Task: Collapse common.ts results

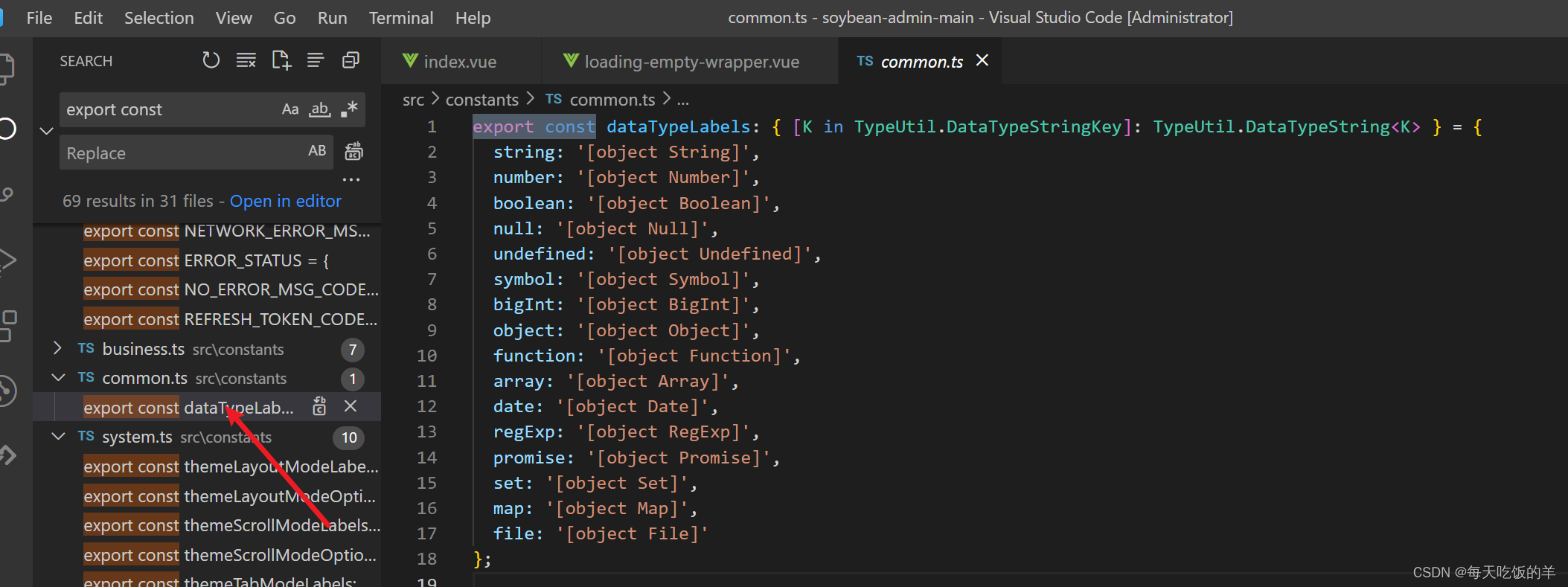Action: [x=57, y=378]
